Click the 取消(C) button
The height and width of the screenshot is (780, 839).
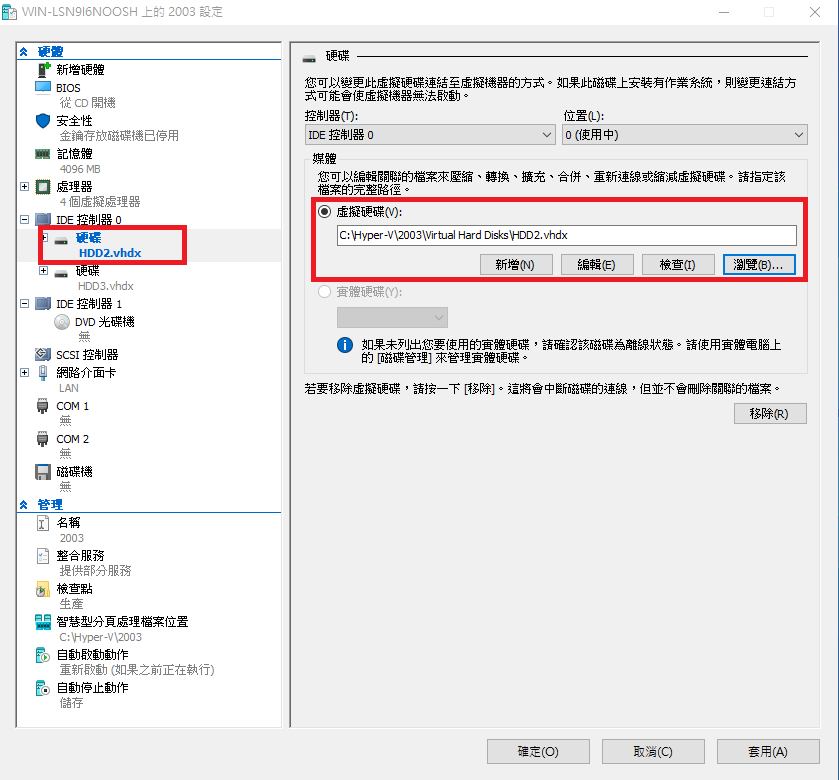(x=653, y=752)
